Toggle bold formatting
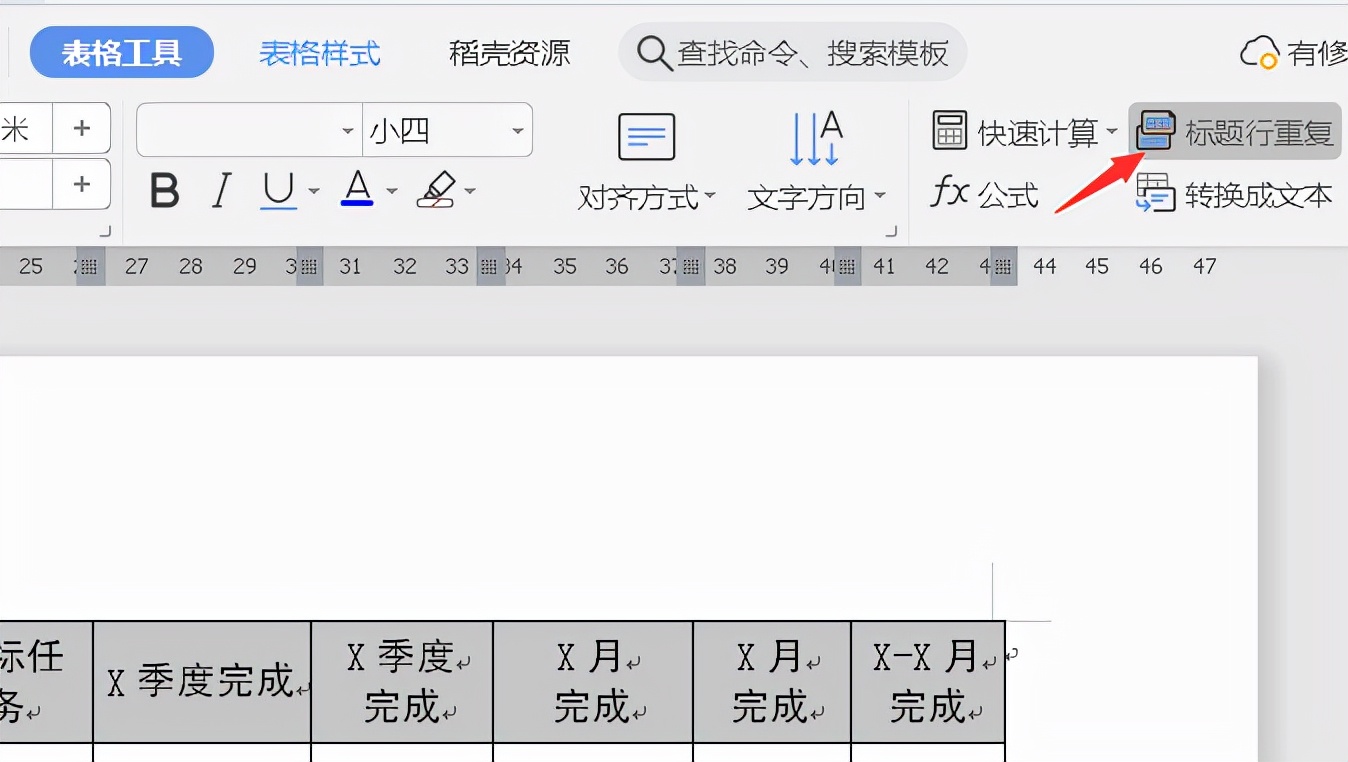Viewport: 1348px width, 762px height. [163, 191]
